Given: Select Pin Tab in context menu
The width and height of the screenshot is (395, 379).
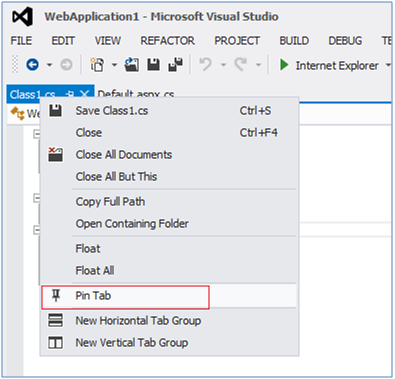Looking at the screenshot, I should coord(169,296).
